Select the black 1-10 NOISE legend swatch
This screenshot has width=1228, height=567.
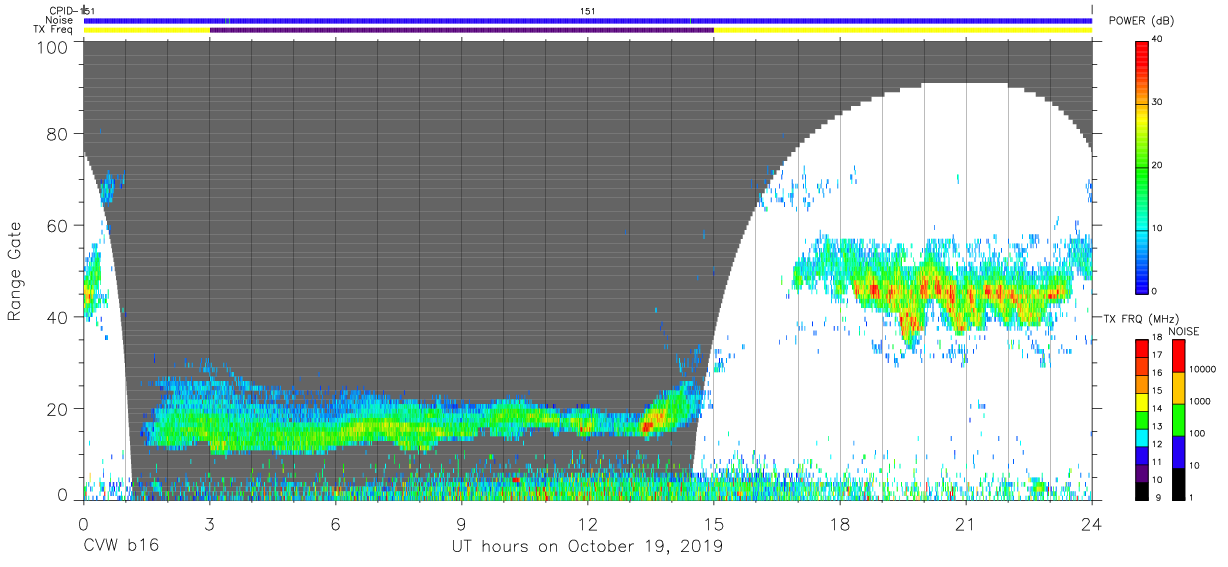[x=1178, y=484]
